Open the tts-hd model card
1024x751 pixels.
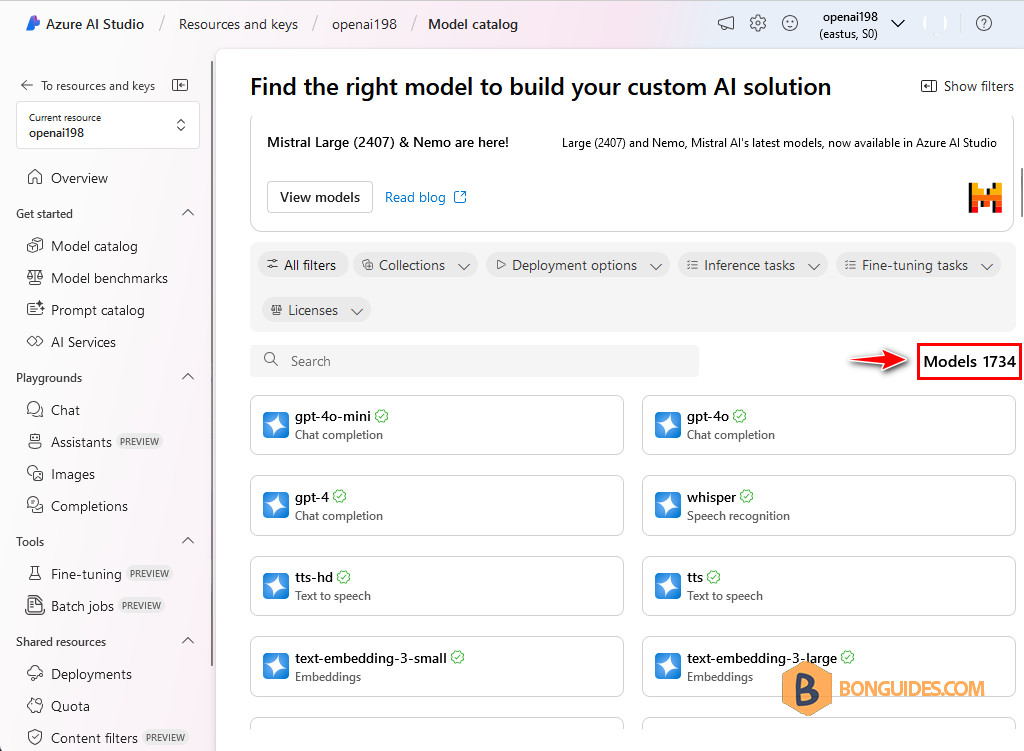pyautogui.click(x=436, y=586)
